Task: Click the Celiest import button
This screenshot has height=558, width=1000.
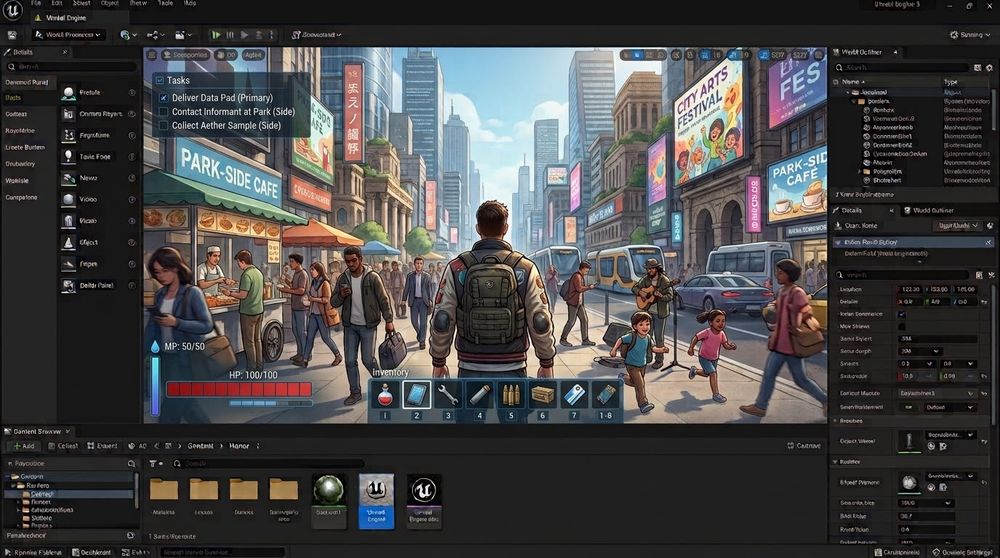Action: [62, 446]
